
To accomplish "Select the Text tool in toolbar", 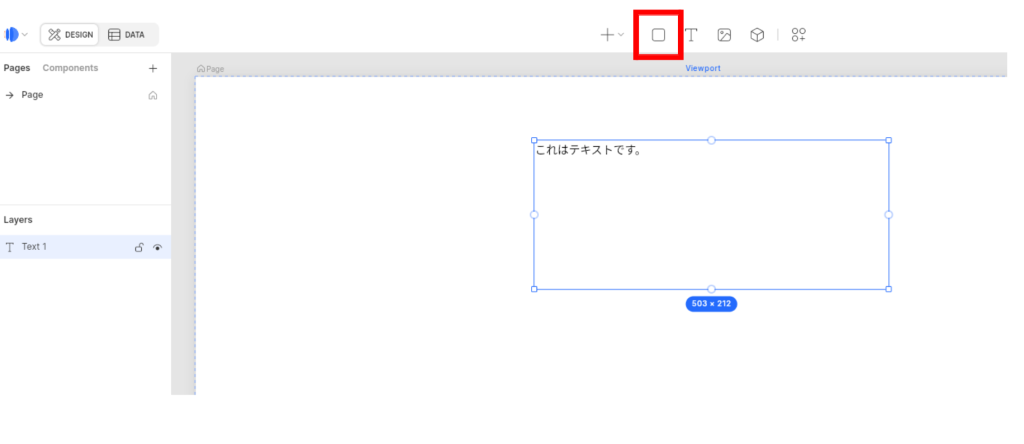I will 691,35.
